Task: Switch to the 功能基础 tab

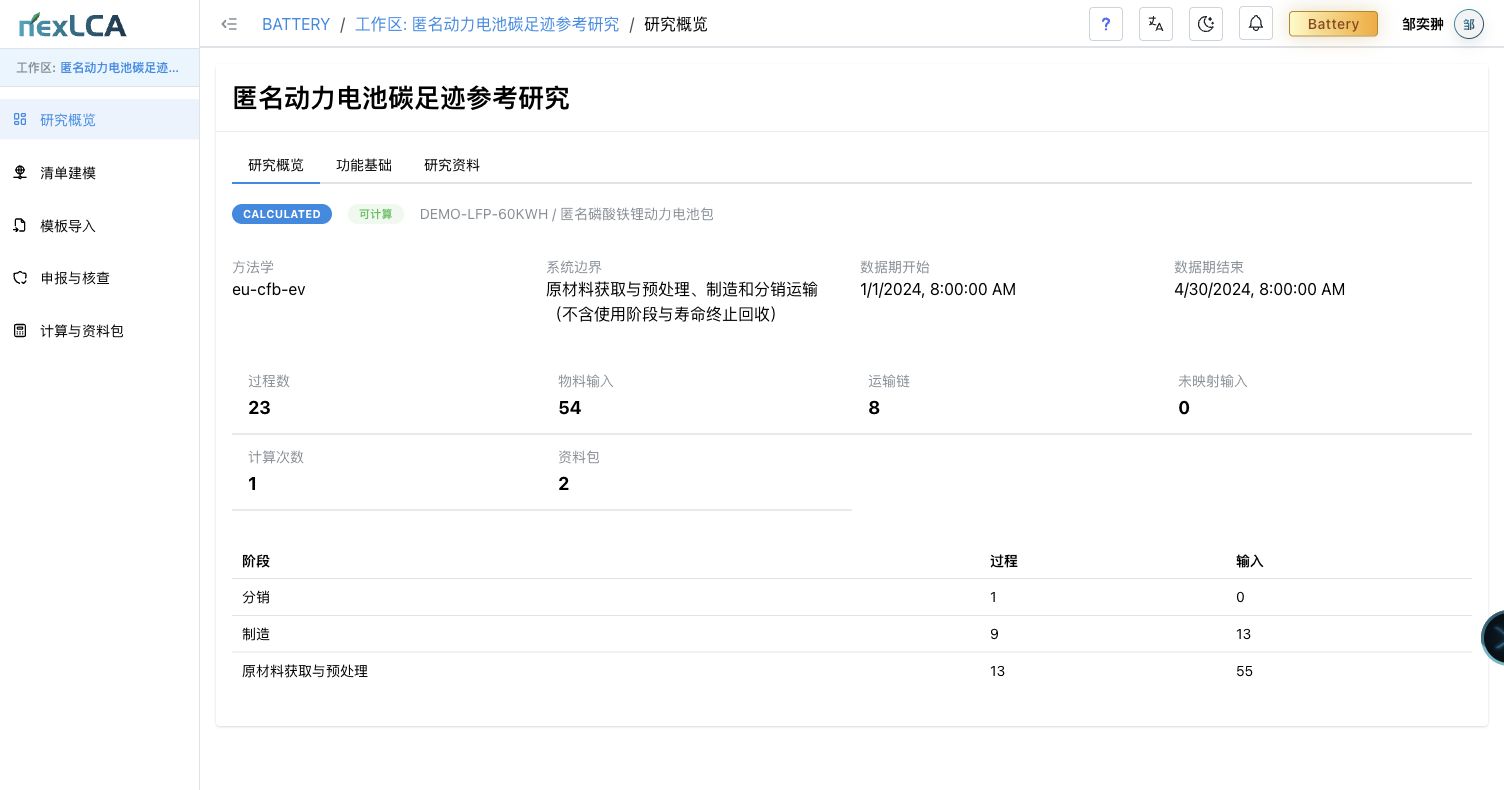Action: pyautogui.click(x=364, y=165)
